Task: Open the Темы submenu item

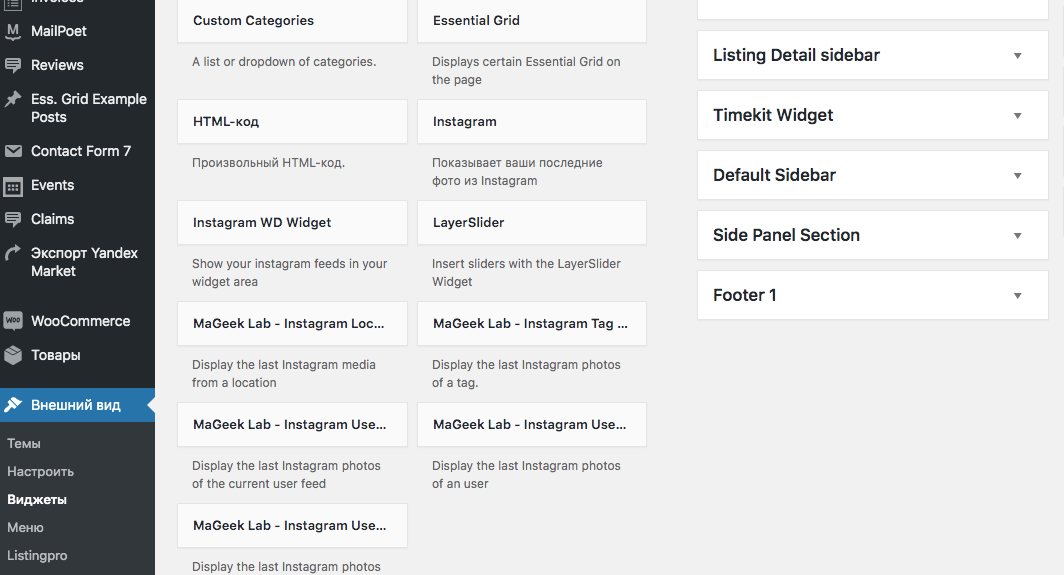Action: 24,443
